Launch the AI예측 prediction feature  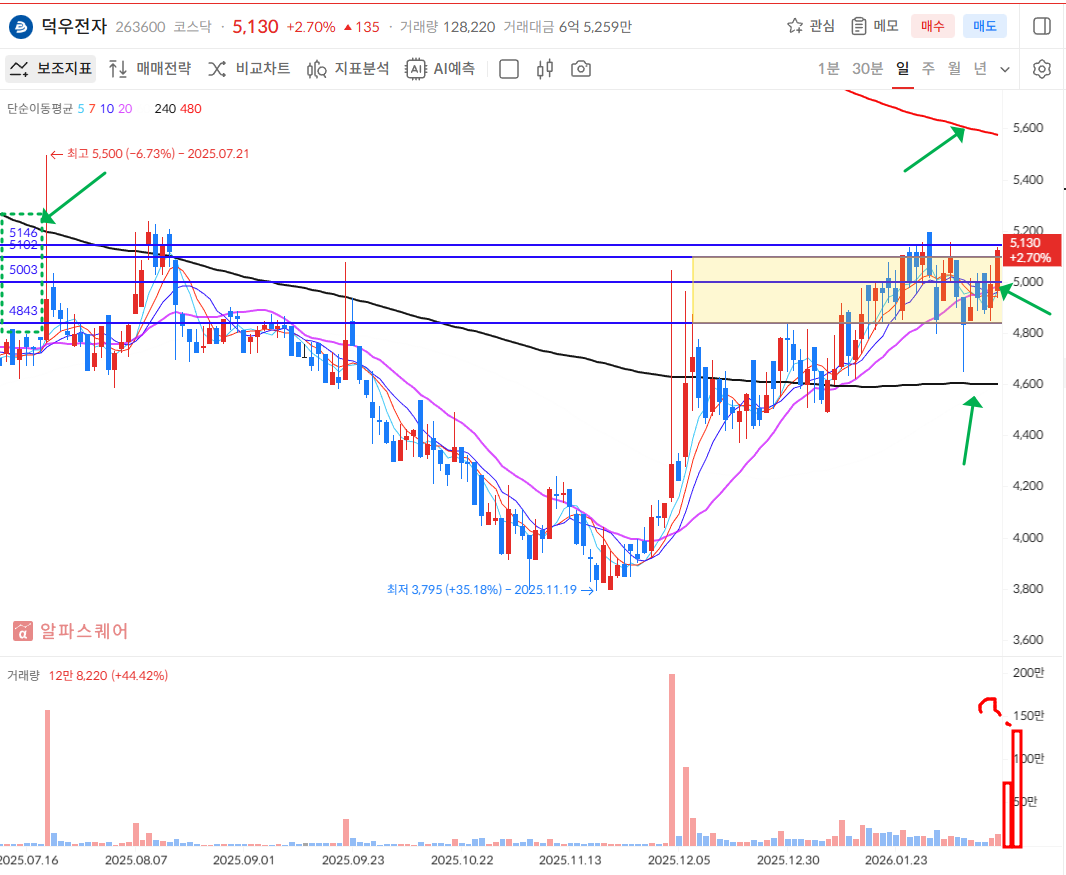click(441, 69)
